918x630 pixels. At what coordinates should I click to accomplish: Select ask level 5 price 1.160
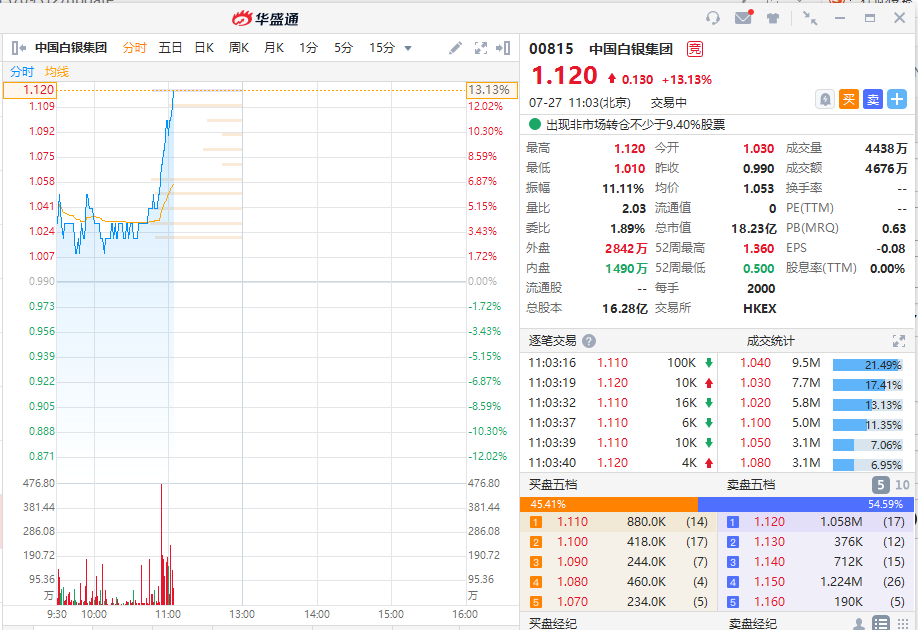(x=769, y=601)
